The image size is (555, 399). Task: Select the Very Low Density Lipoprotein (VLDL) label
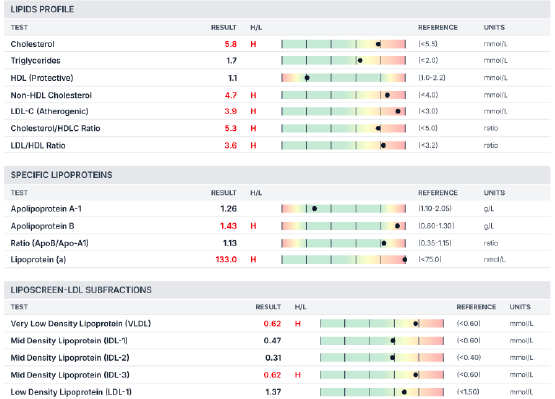coord(81,324)
